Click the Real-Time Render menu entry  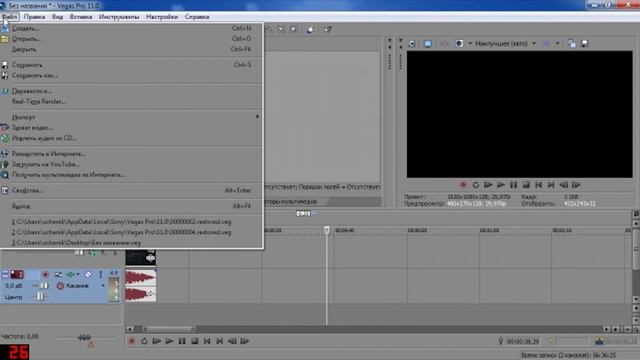131,102
